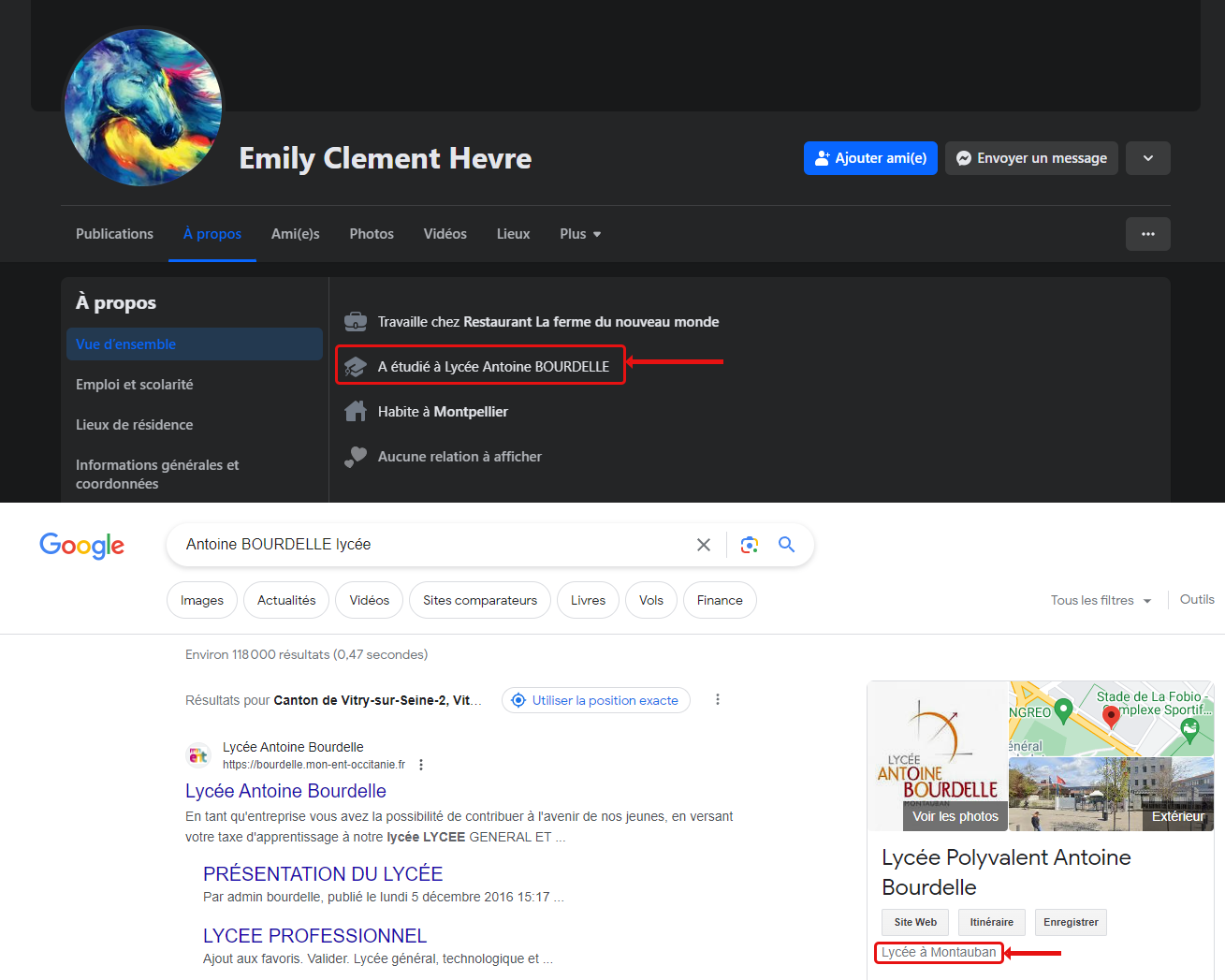The image size is (1225, 980).
Task: Click 'Lycée à Montauban' text
Action: 939,952
